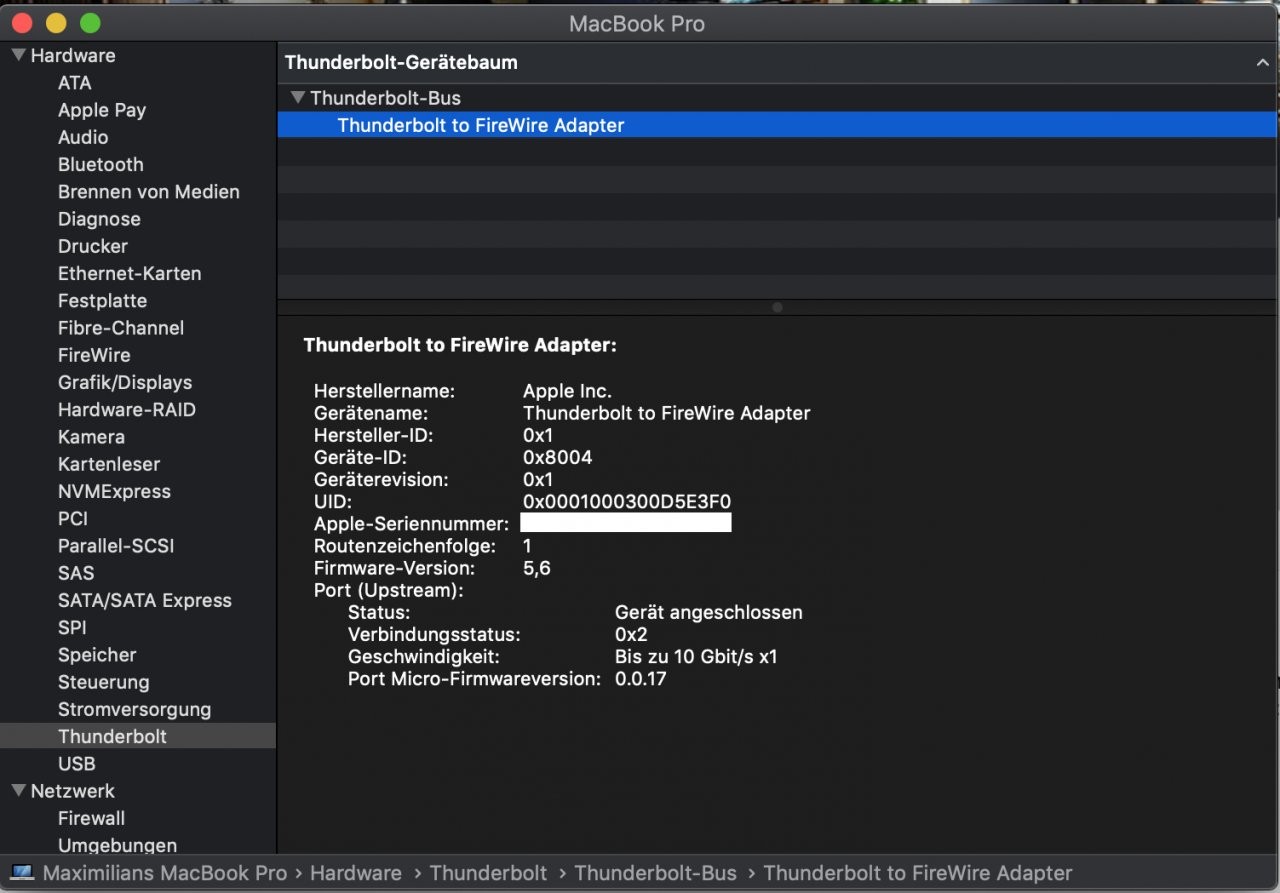Click Maximilians MacBook Pro in path bar
The width and height of the screenshot is (1280, 893).
(165, 873)
